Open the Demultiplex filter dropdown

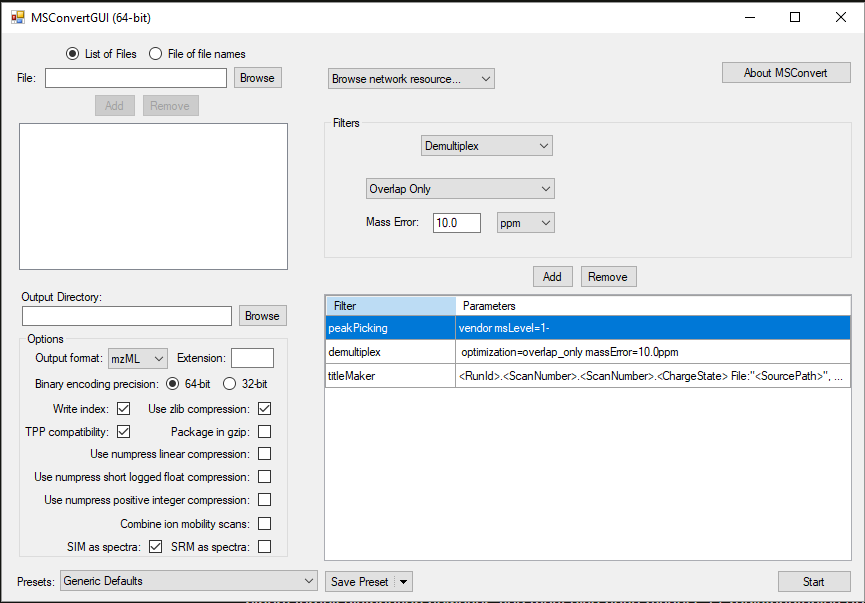pos(486,146)
